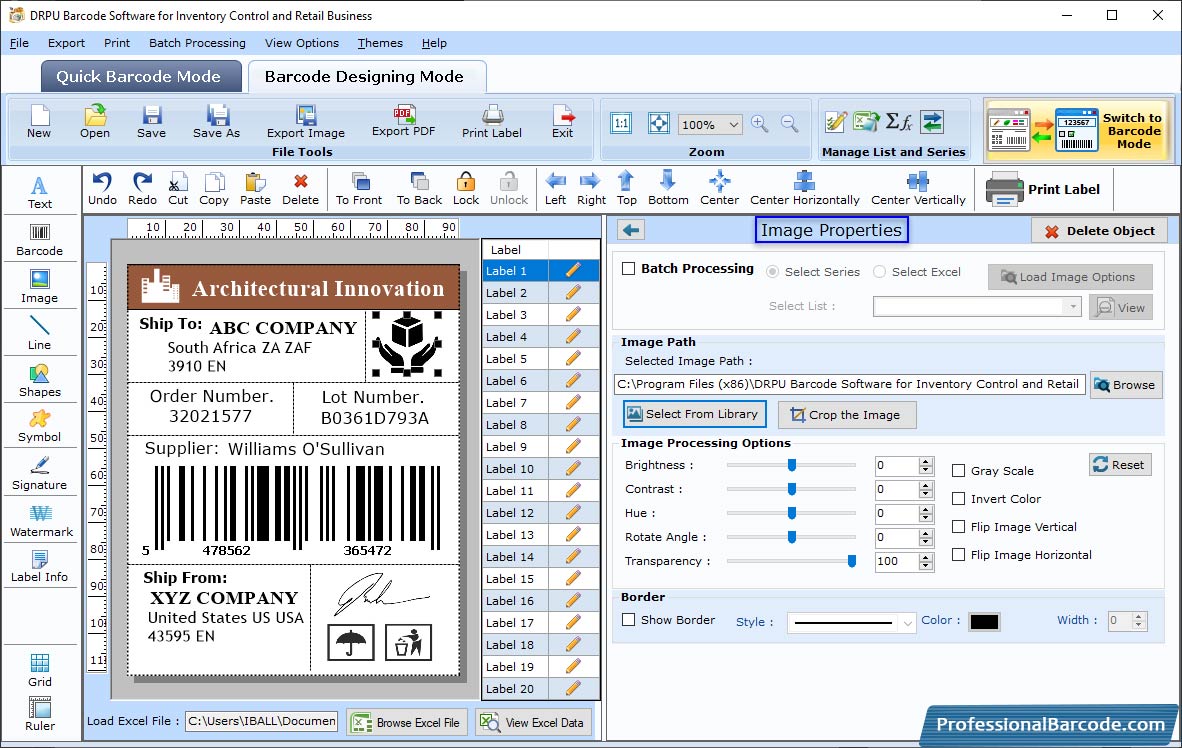Export the label to PDF

tap(403, 121)
